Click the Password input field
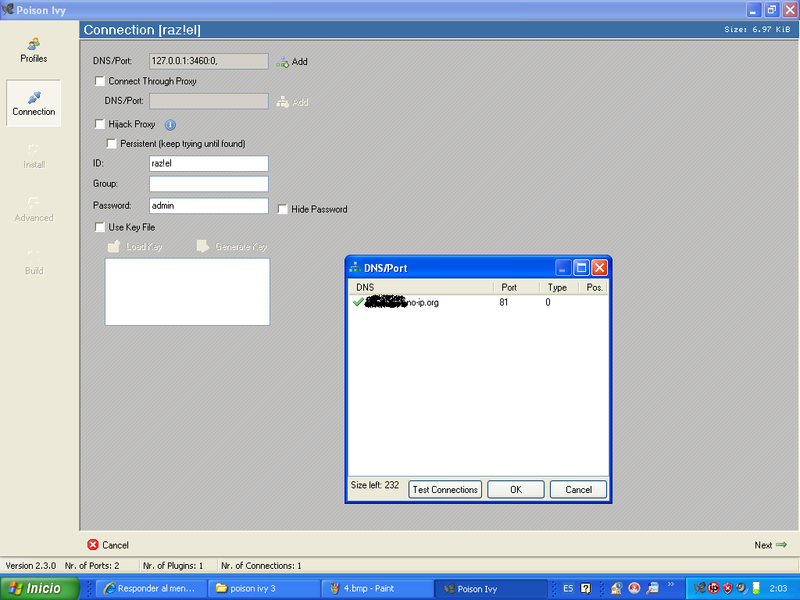The height and width of the screenshot is (600, 800). pos(209,206)
